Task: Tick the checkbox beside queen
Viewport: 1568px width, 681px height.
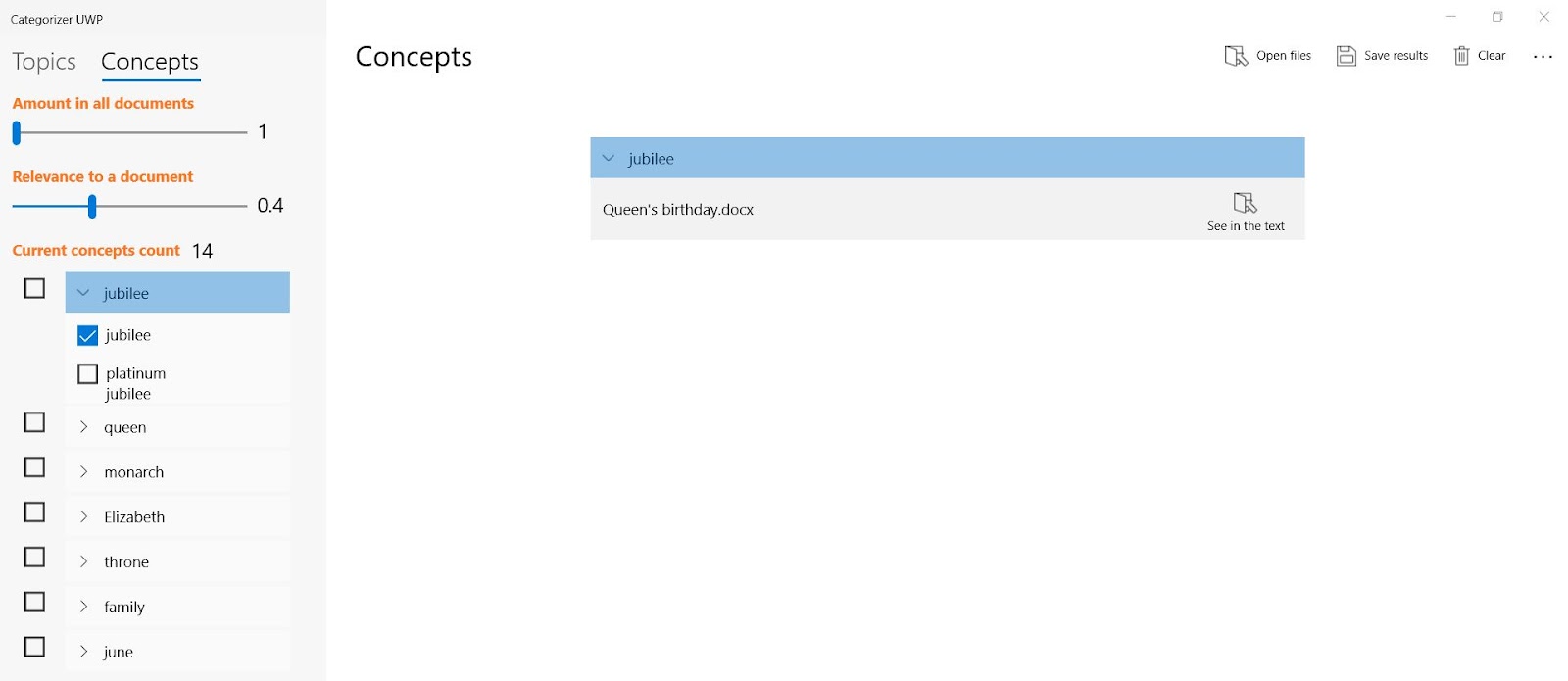Action: pyautogui.click(x=34, y=422)
